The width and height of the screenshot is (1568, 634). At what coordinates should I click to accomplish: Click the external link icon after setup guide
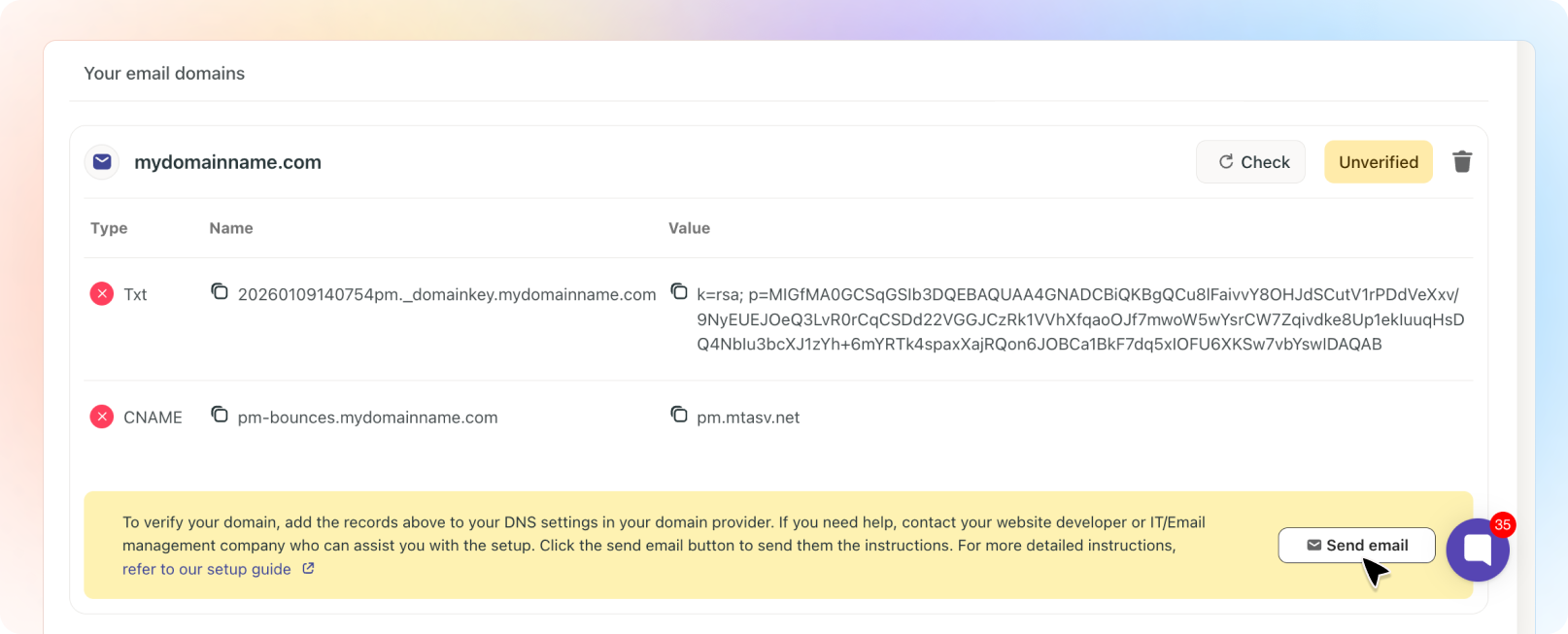[x=308, y=568]
